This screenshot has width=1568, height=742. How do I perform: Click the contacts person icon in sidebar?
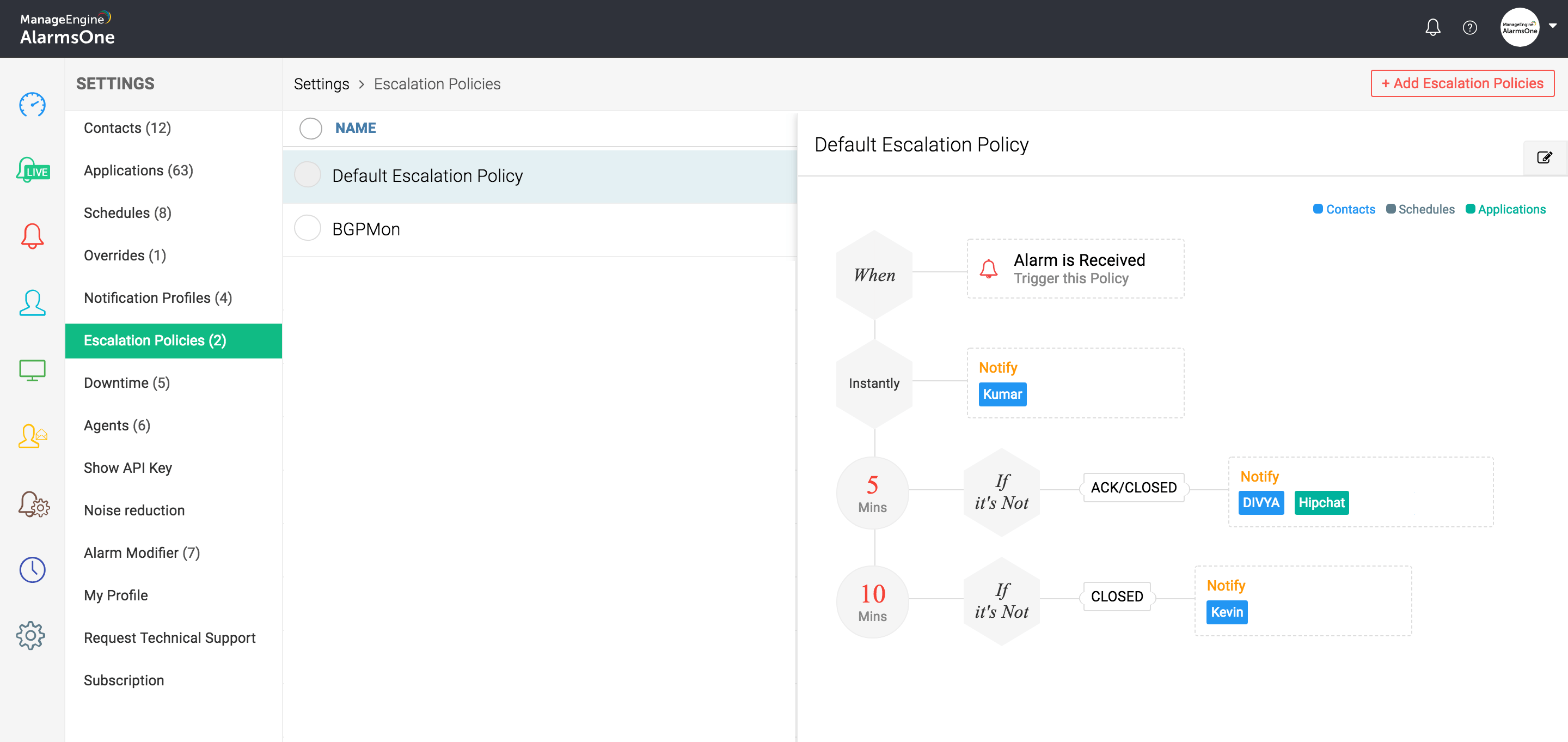[x=31, y=303]
